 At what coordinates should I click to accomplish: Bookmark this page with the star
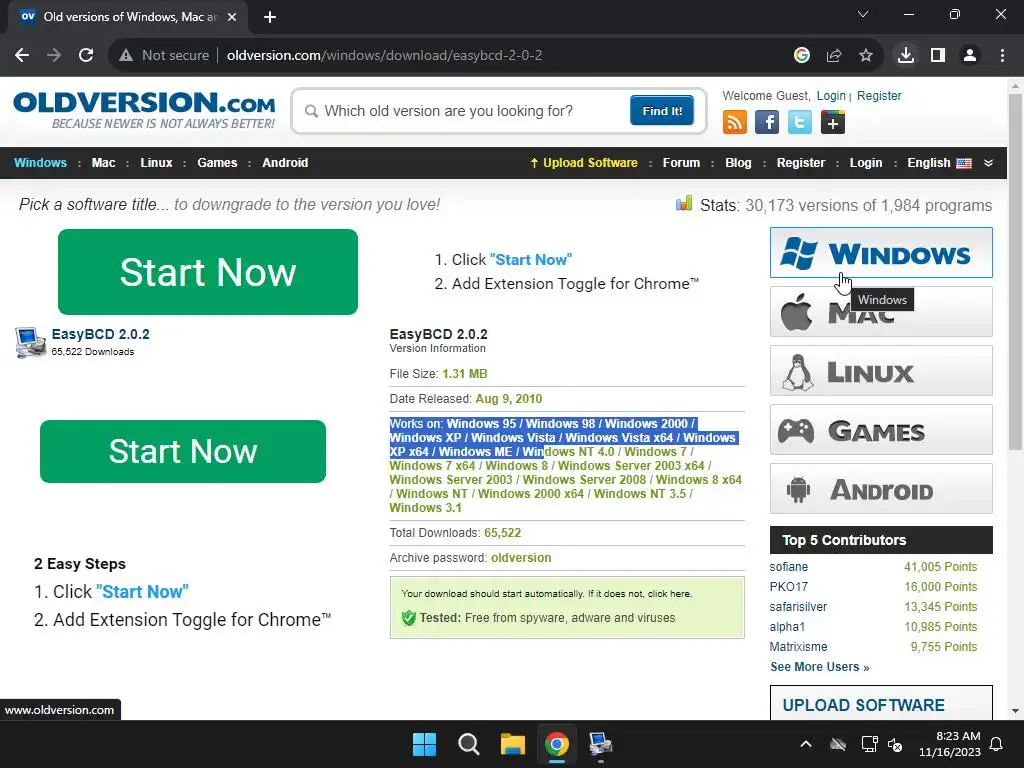866,56
